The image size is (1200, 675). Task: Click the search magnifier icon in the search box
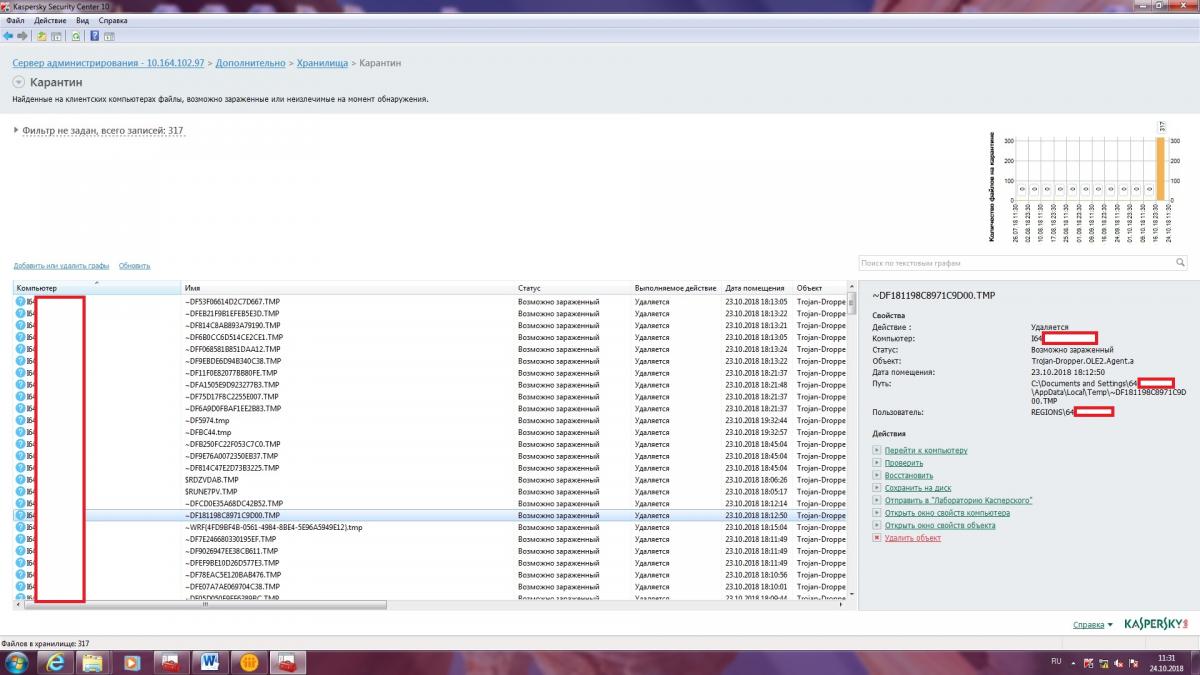[x=1180, y=263]
